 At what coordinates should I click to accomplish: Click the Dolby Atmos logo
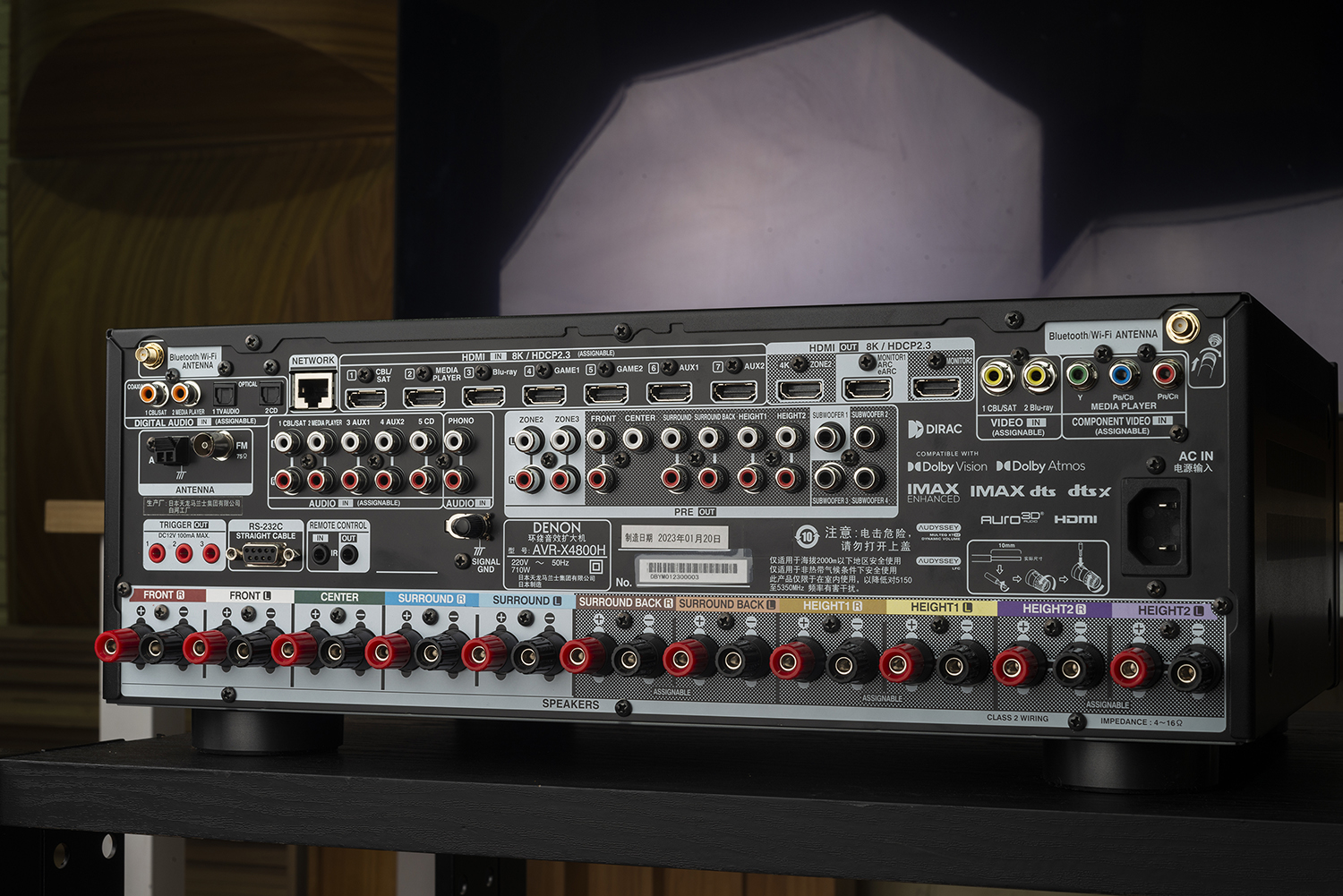(1040, 465)
